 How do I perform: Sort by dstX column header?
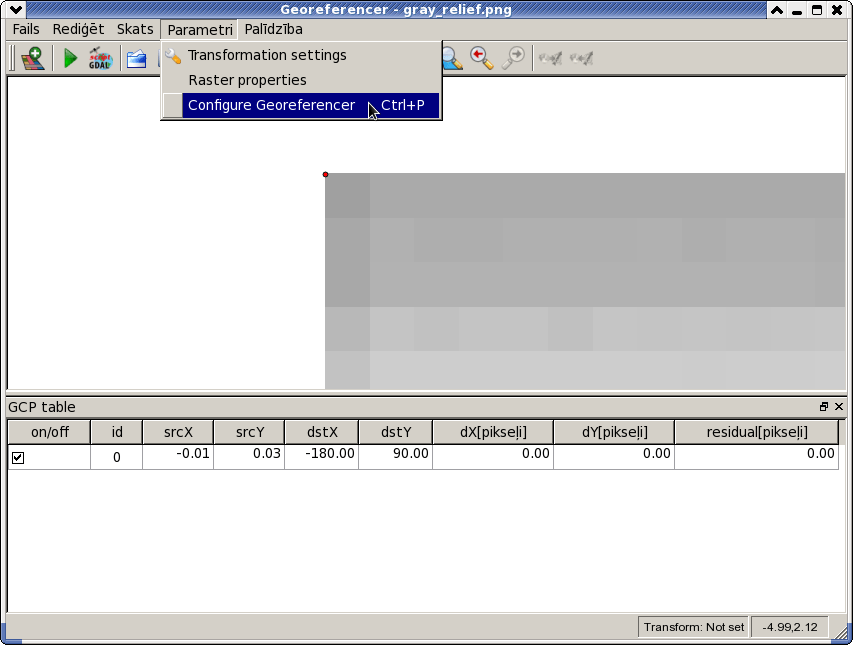click(x=322, y=432)
